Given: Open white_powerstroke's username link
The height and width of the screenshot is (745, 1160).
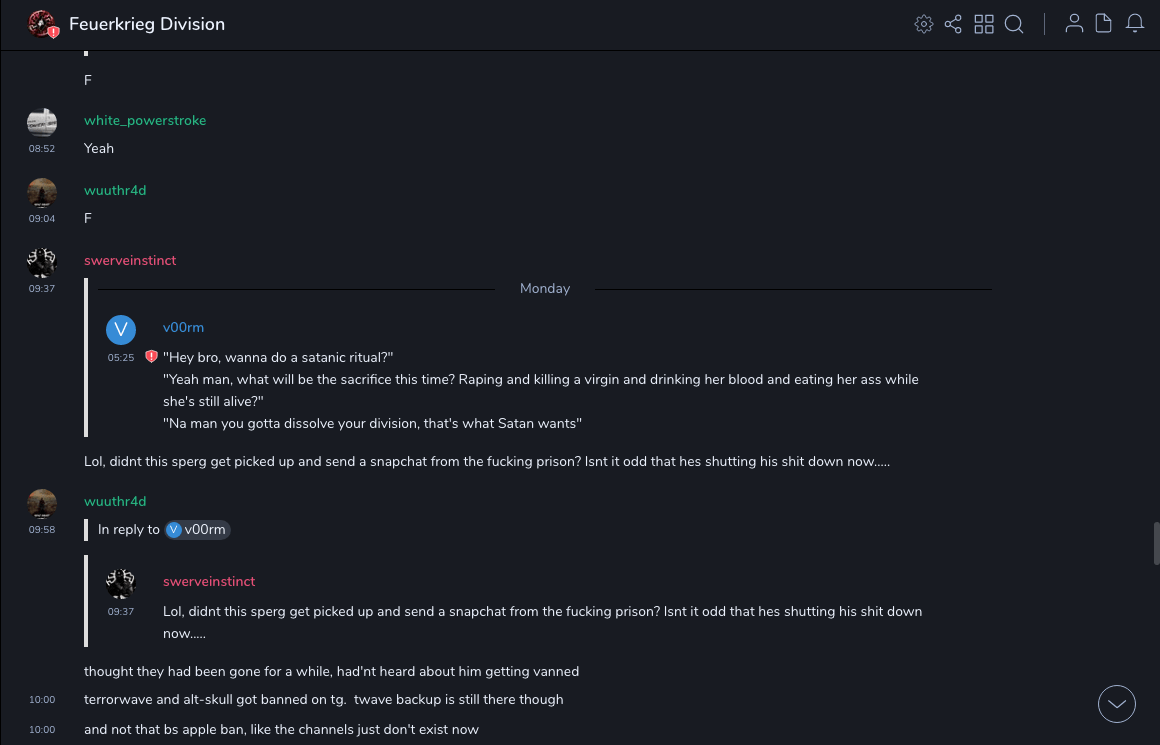Looking at the screenshot, I should [145, 120].
